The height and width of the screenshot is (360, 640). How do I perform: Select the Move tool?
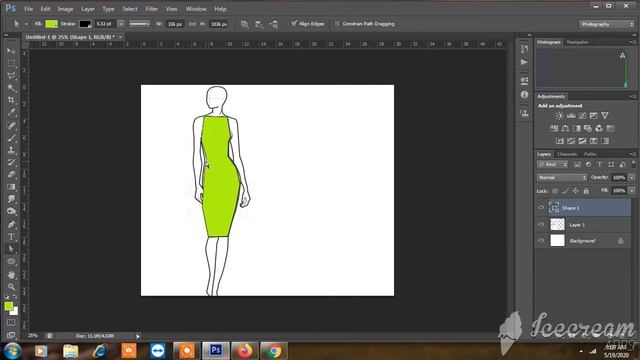(11, 51)
